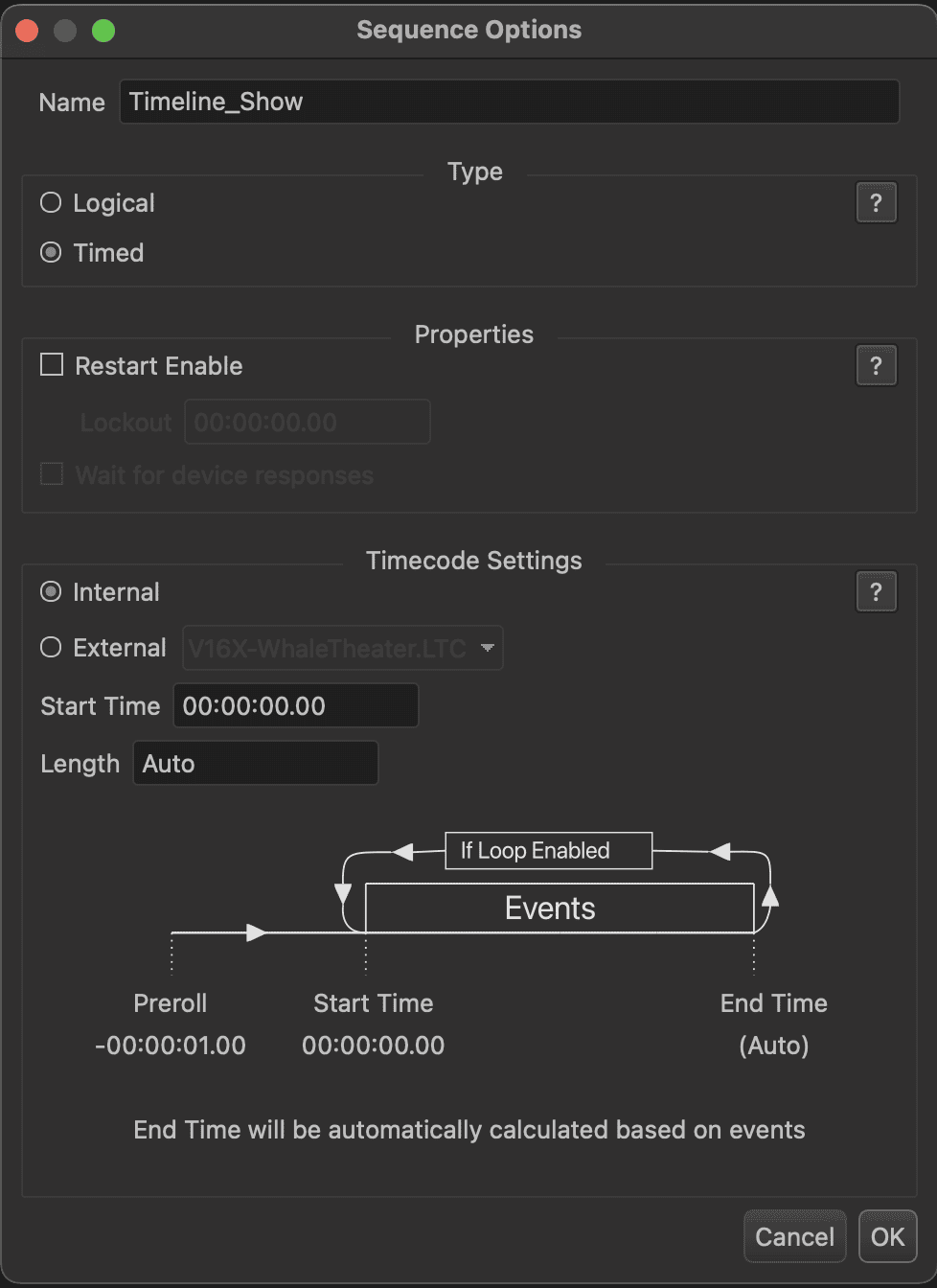Open help for the Properties section

(x=876, y=366)
